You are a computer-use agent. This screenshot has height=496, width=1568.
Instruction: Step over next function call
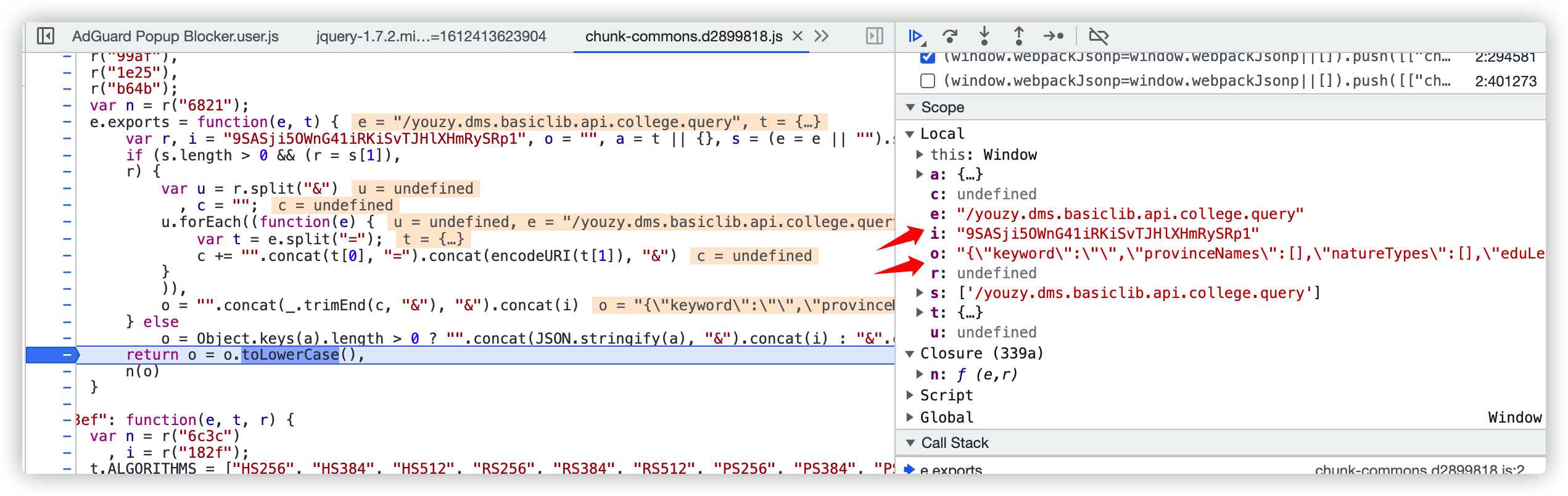coord(951,36)
